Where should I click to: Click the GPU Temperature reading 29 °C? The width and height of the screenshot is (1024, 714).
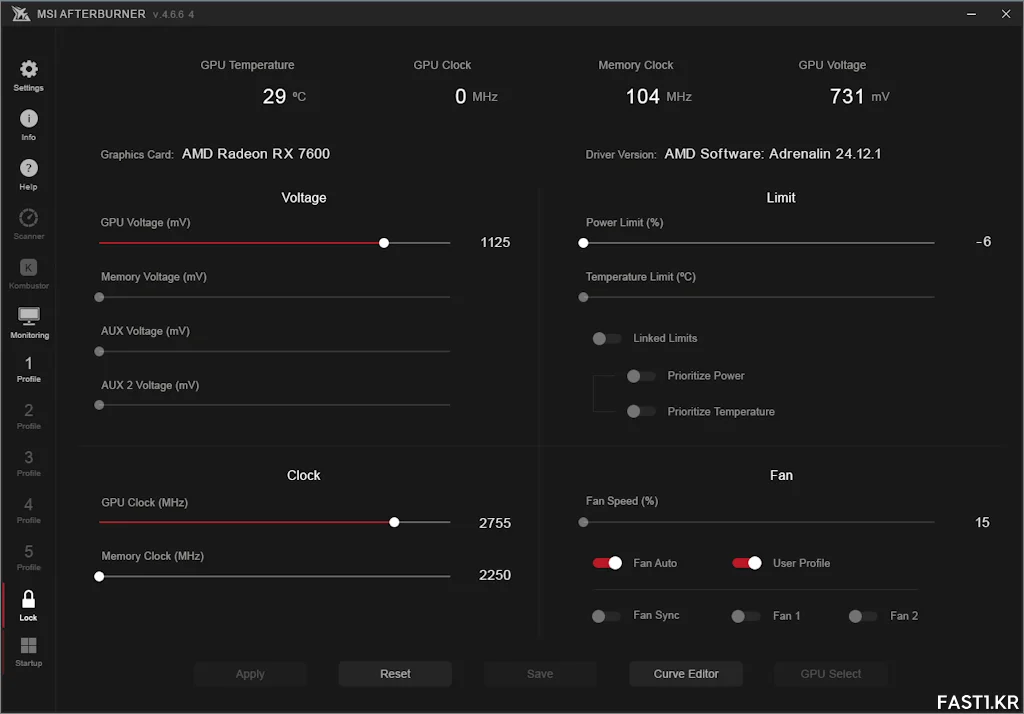click(284, 97)
